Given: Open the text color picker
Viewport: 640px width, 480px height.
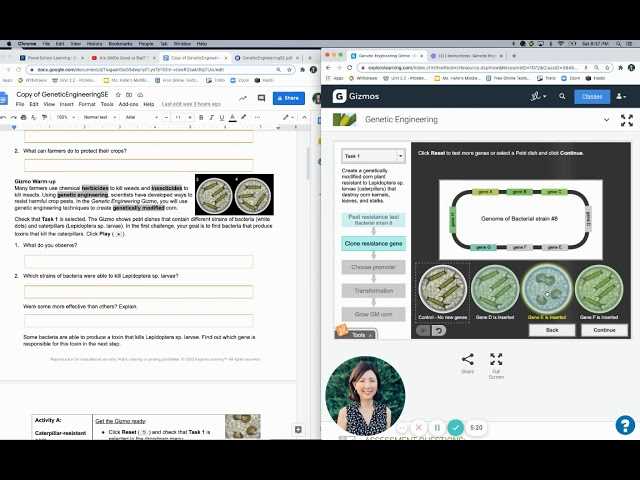Looking at the screenshot, I should click(x=233, y=117).
